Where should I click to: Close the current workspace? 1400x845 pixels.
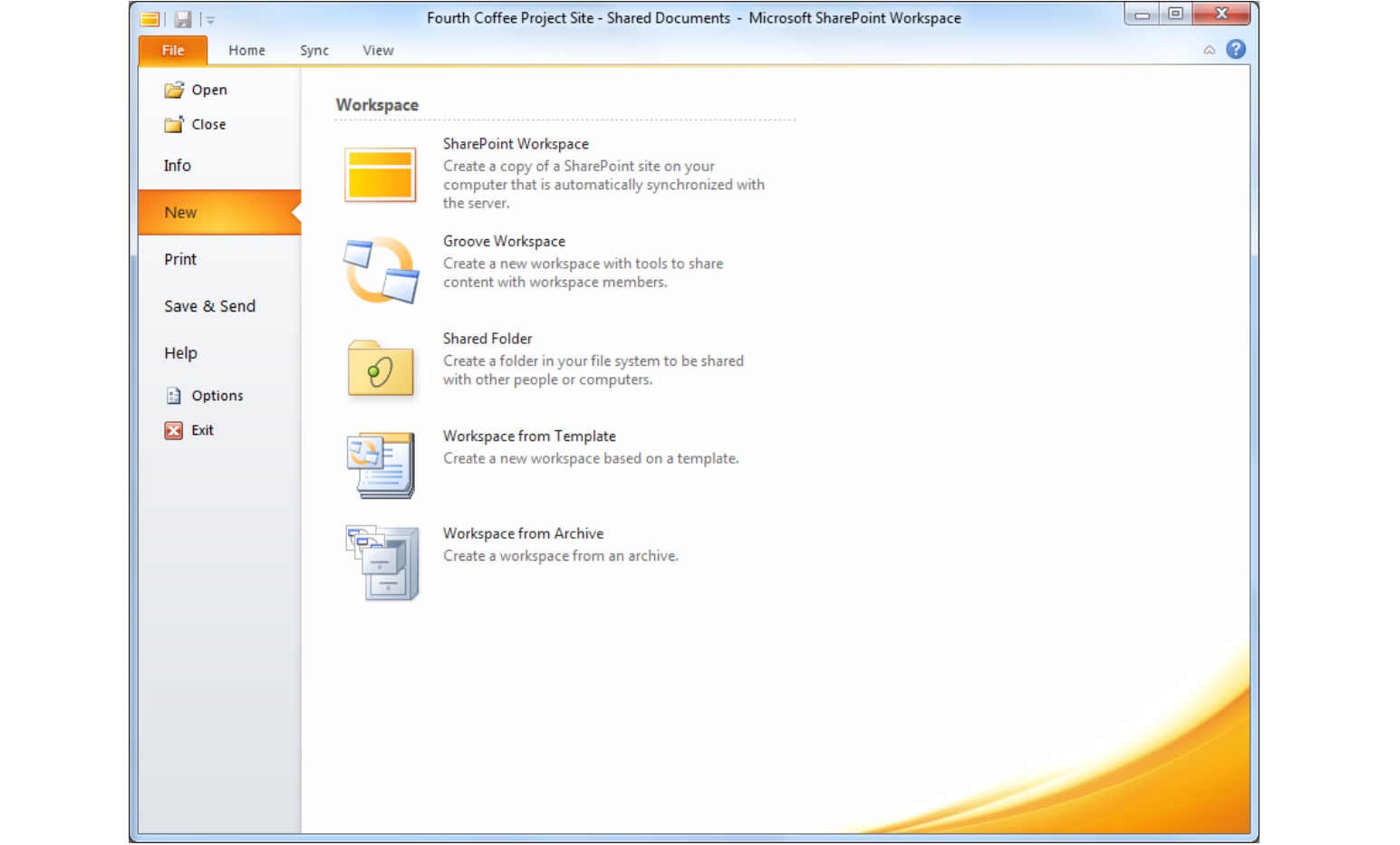point(209,124)
